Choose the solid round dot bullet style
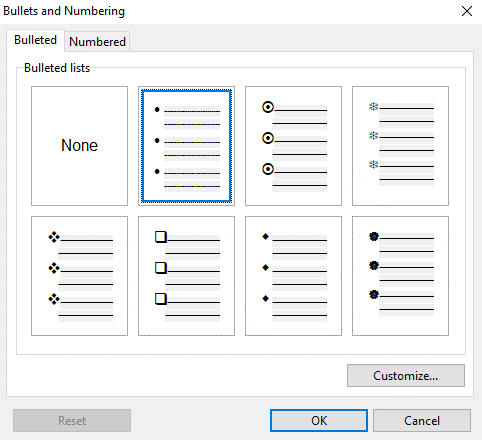The width and height of the screenshot is (482, 440). click(186, 146)
